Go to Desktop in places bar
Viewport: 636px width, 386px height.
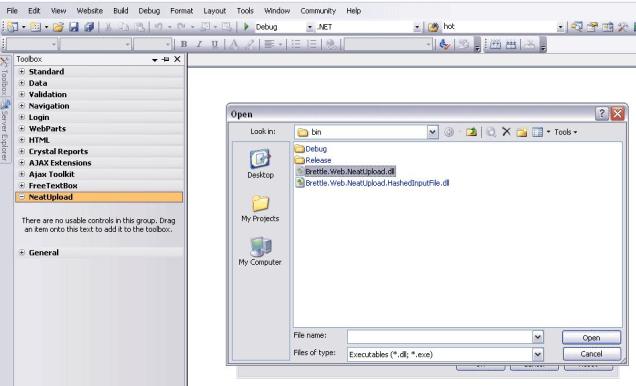(260, 164)
